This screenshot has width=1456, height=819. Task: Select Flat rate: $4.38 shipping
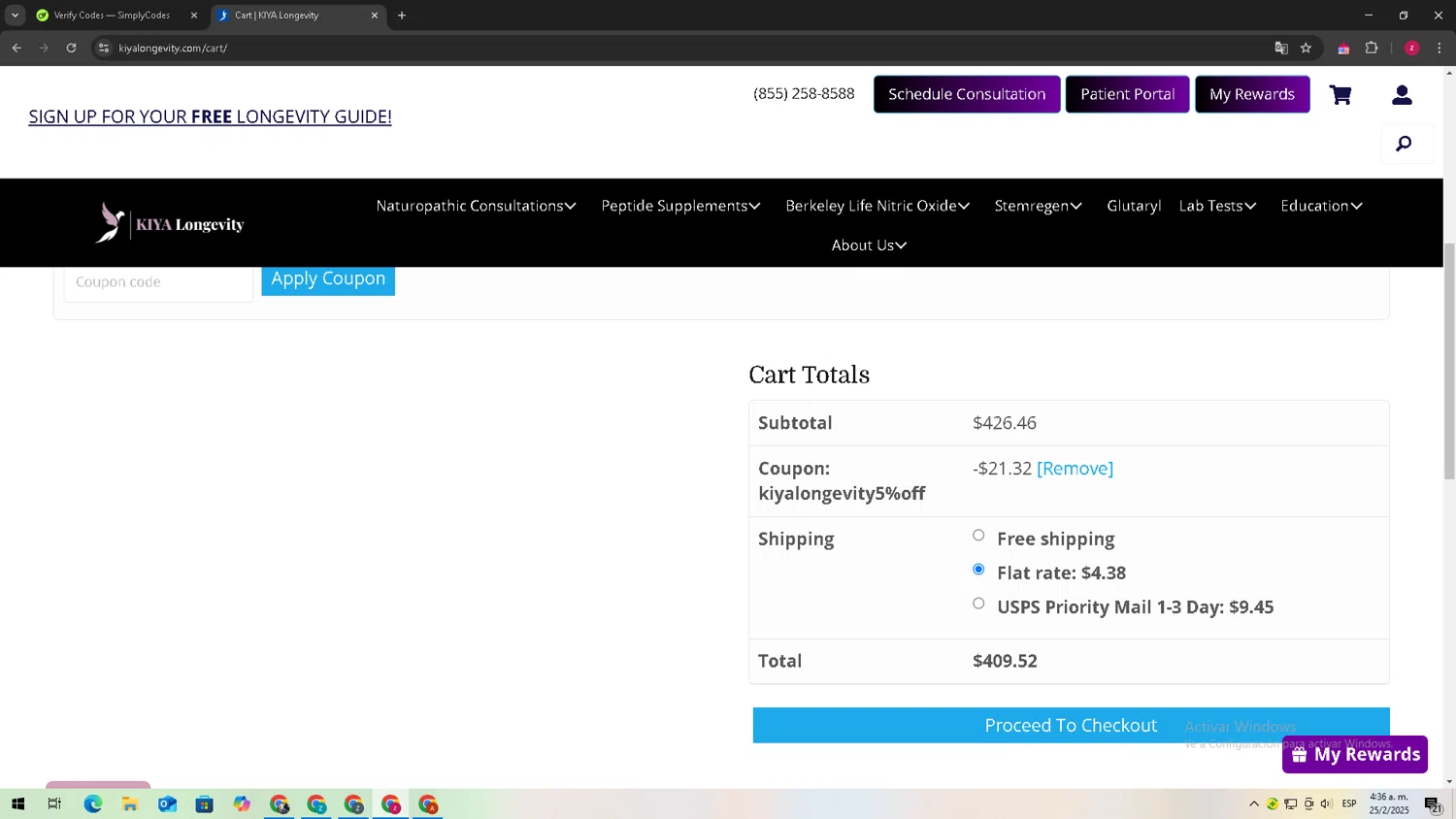[x=978, y=570]
